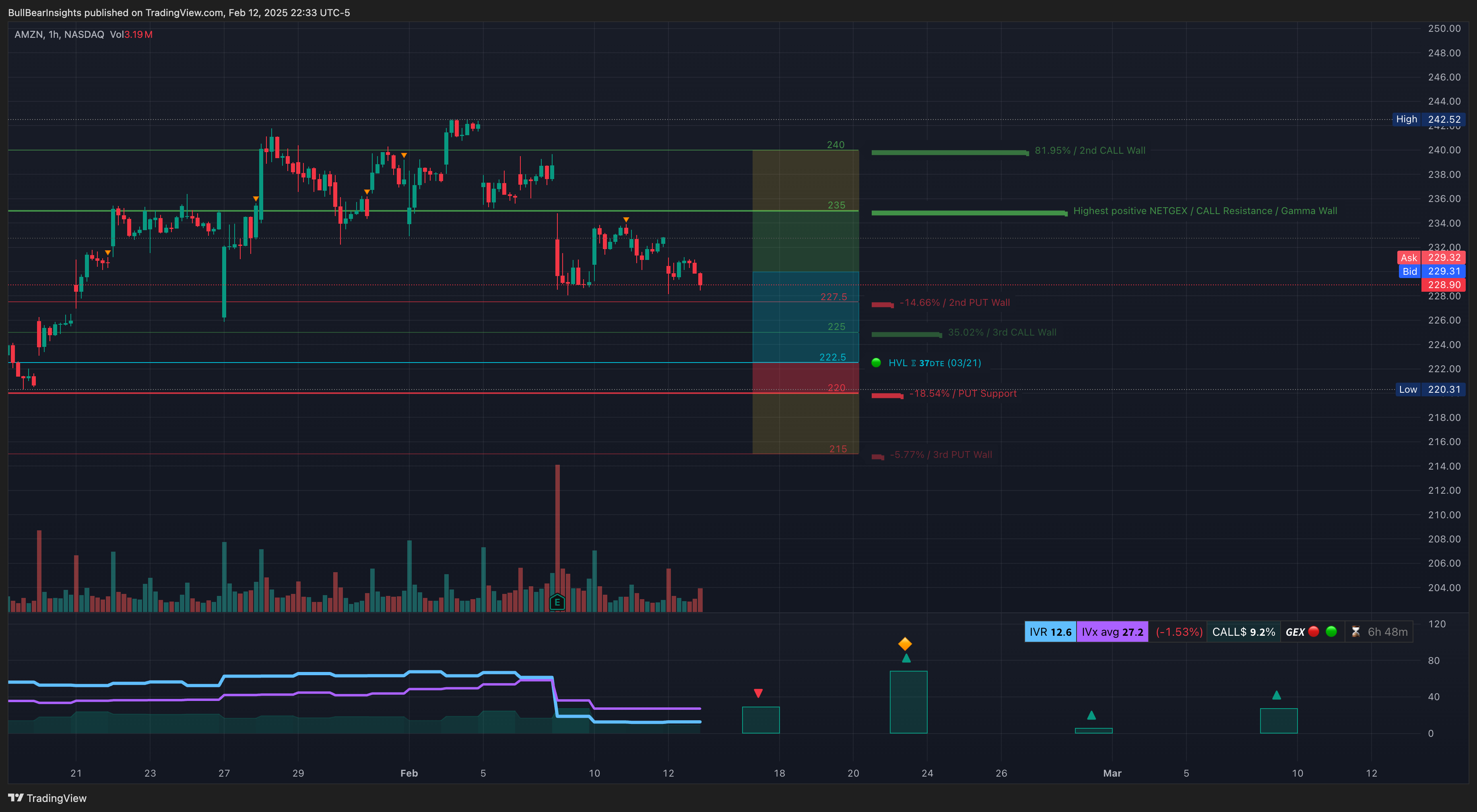This screenshot has width=1477, height=812.
Task: Click the green 2nd CALL Wall bar
Action: click(x=950, y=153)
